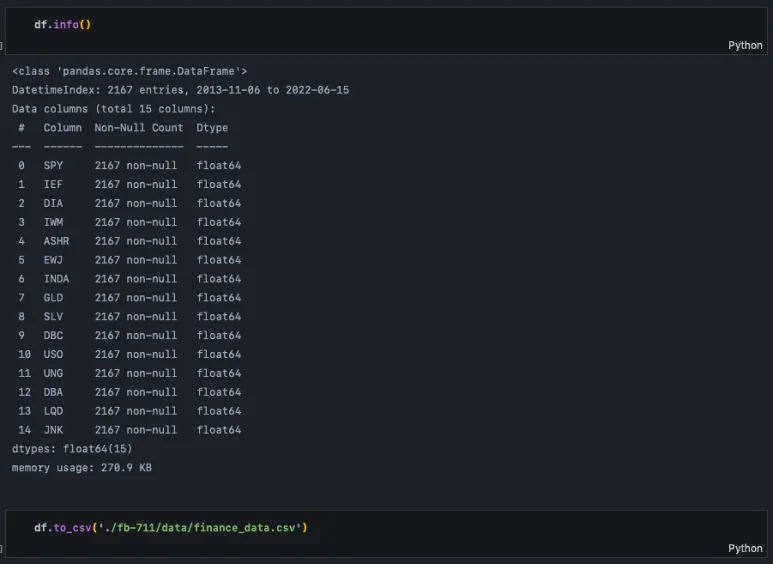Image resolution: width=773 pixels, height=564 pixels.
Task: Click the DatetimeIndex line in the output
Action: tap(180, 90)
